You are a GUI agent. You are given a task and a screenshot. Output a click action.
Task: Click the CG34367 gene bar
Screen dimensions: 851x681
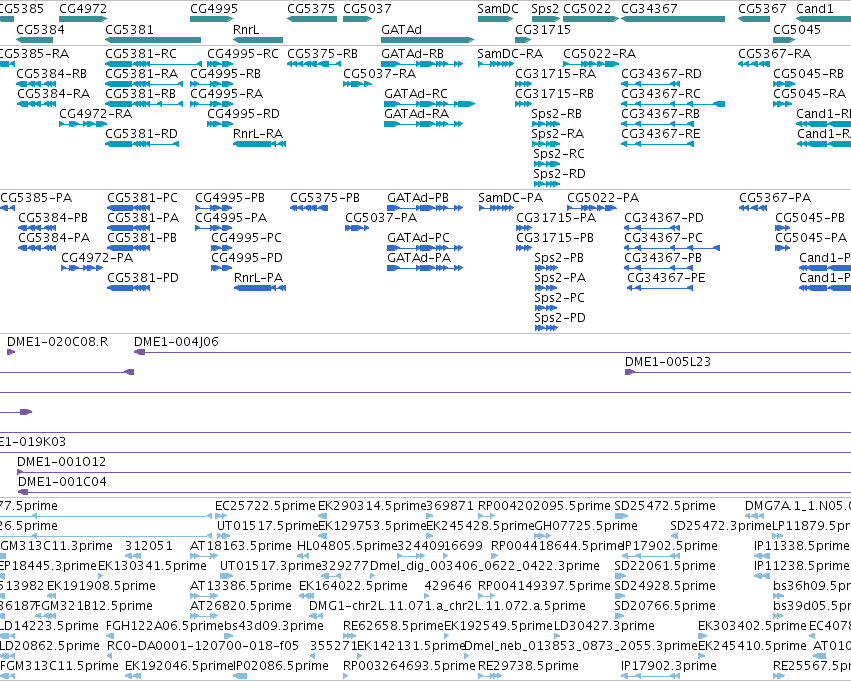[x=673, y=19]
